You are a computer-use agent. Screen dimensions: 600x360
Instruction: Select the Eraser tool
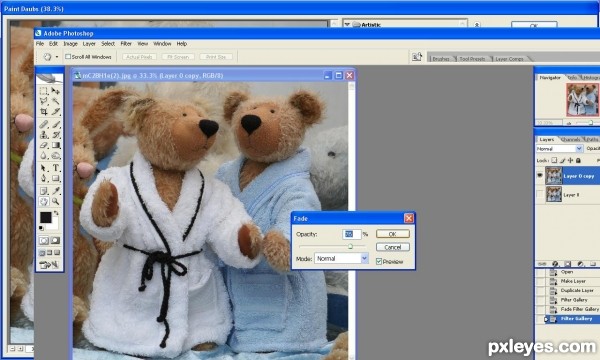click(x=44, y=145)
